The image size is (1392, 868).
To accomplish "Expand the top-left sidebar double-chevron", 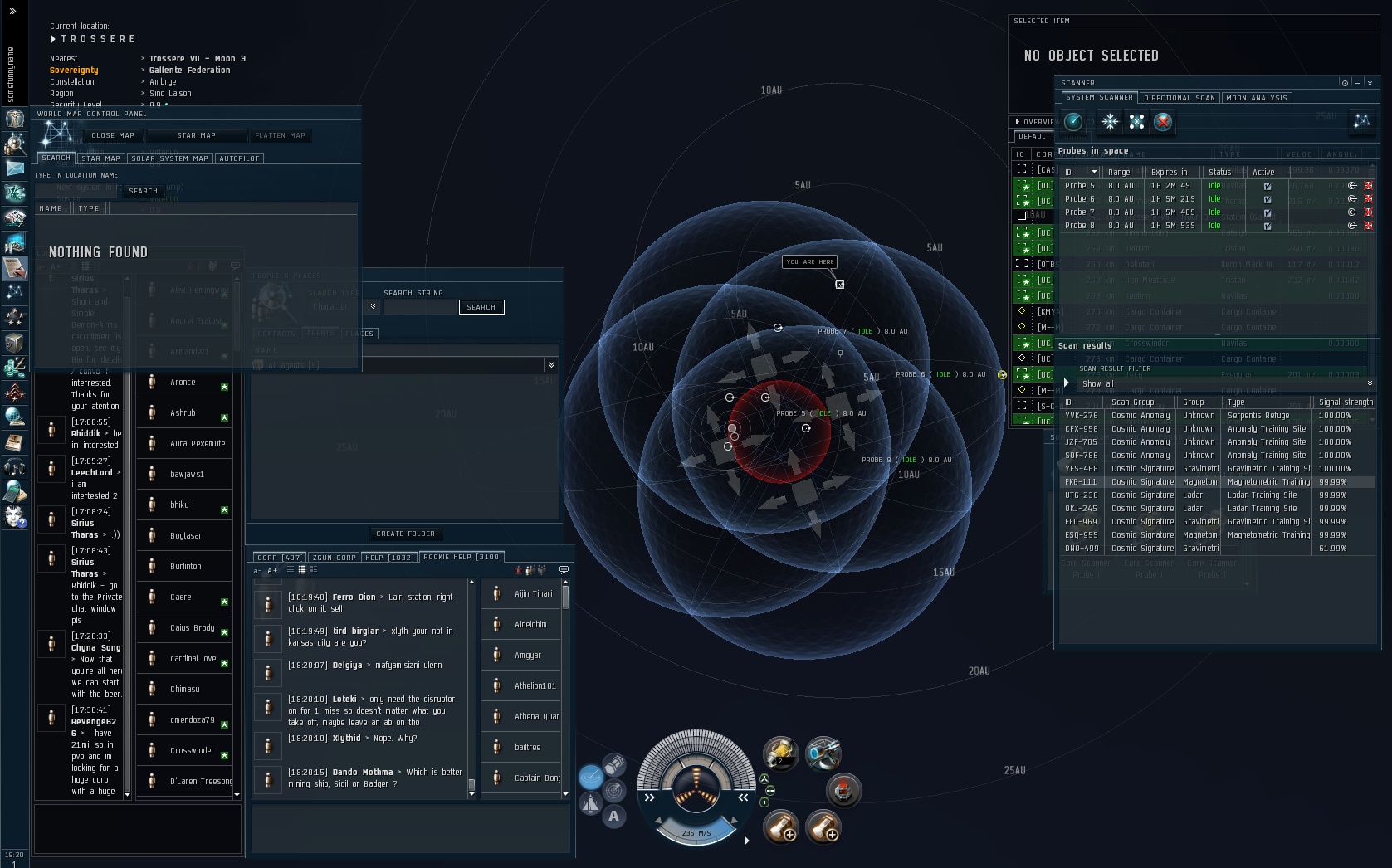I will pos(12,11).
